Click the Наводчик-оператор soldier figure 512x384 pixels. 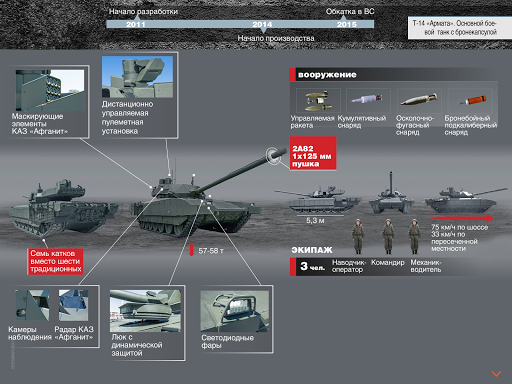(358, 237)
